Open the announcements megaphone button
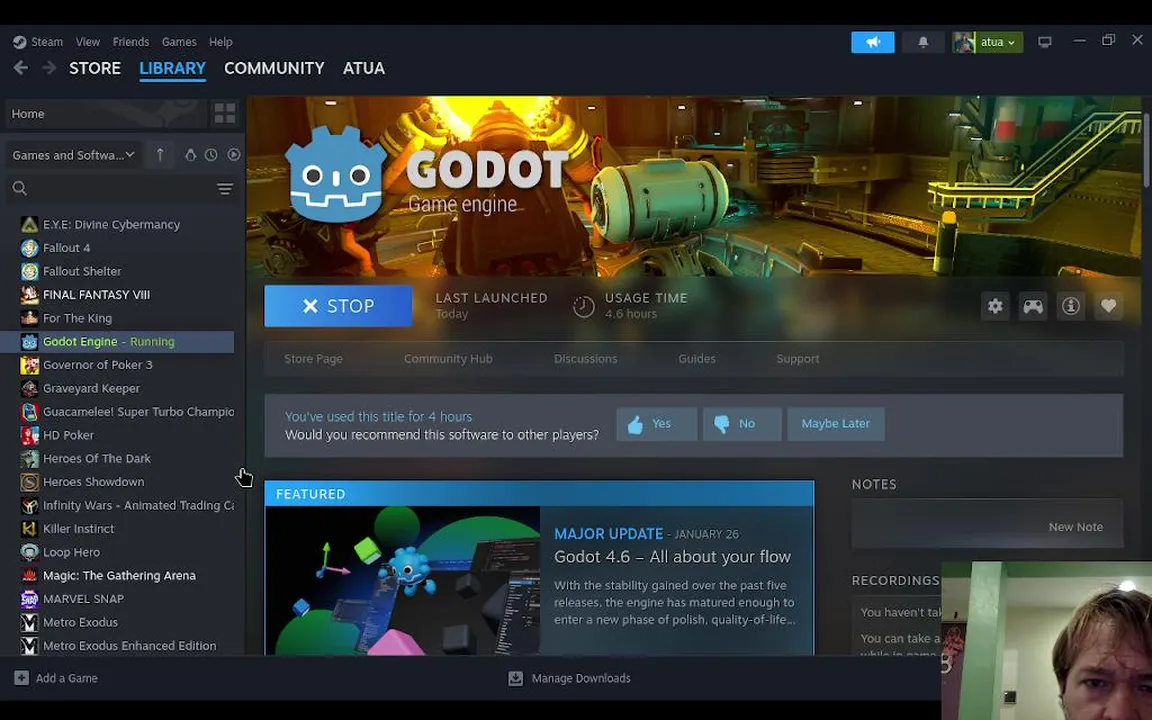Image resolution: width=1152 pixels, height=720 pixels. point(872,42)
